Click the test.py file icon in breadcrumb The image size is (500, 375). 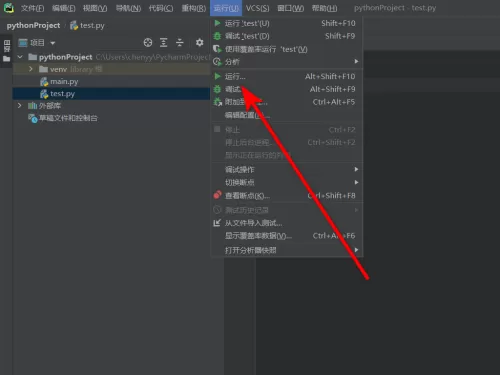tap(74, 25)
